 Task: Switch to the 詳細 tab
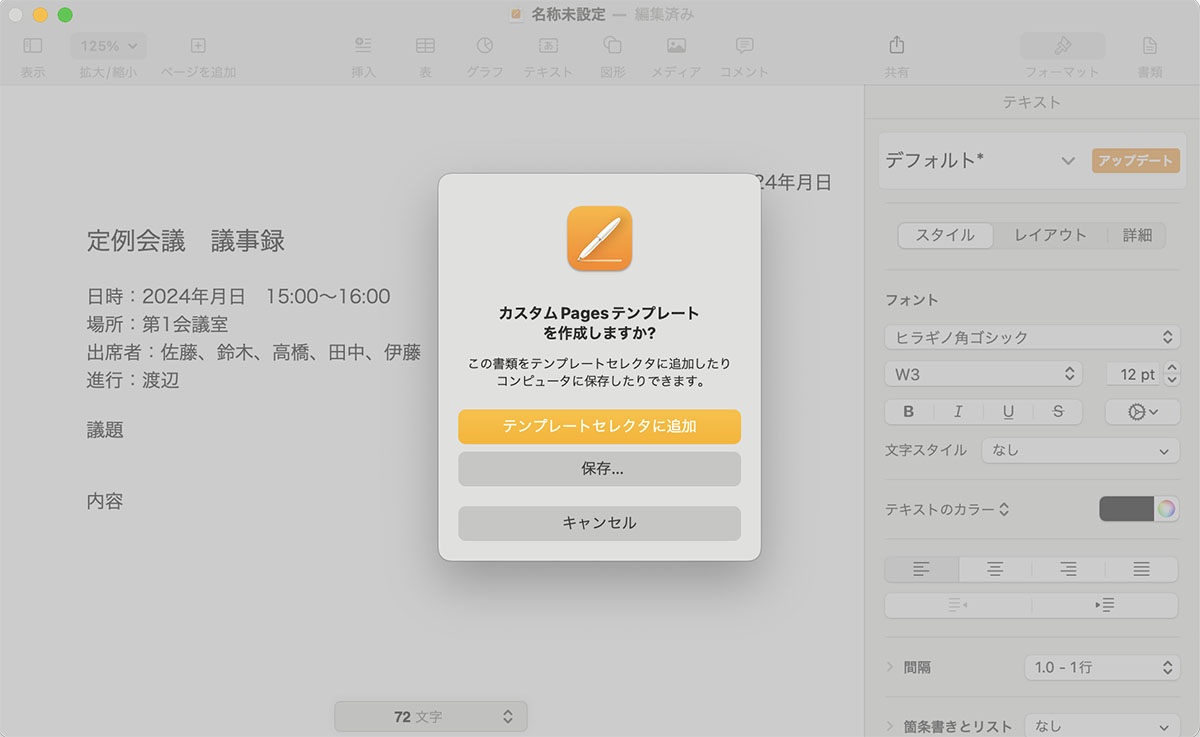(1137, 235)
